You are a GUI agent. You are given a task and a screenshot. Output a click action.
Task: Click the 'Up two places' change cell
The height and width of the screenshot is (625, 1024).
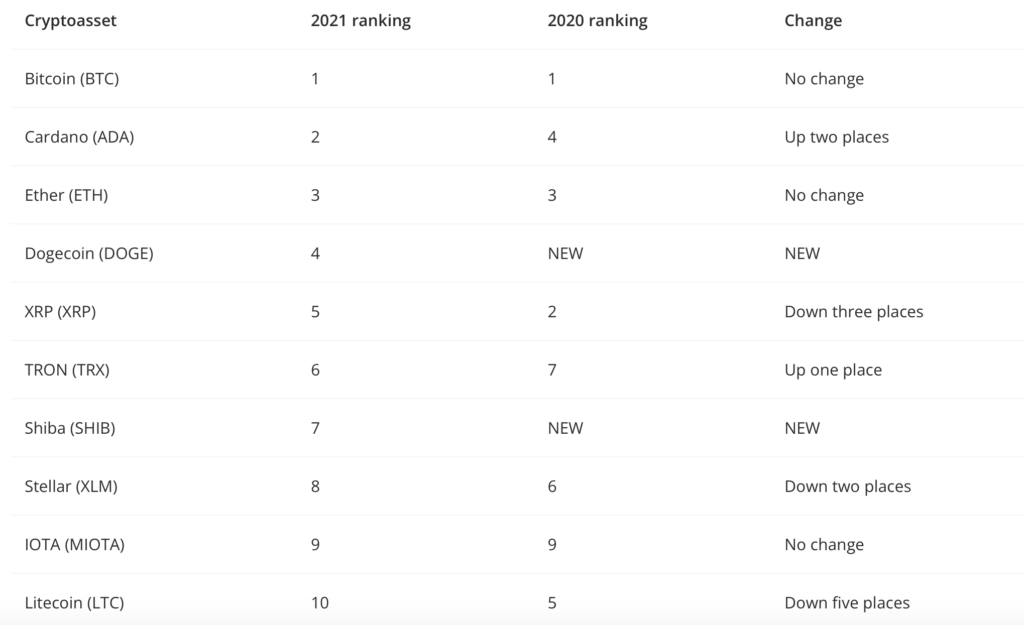coord(836,137)
